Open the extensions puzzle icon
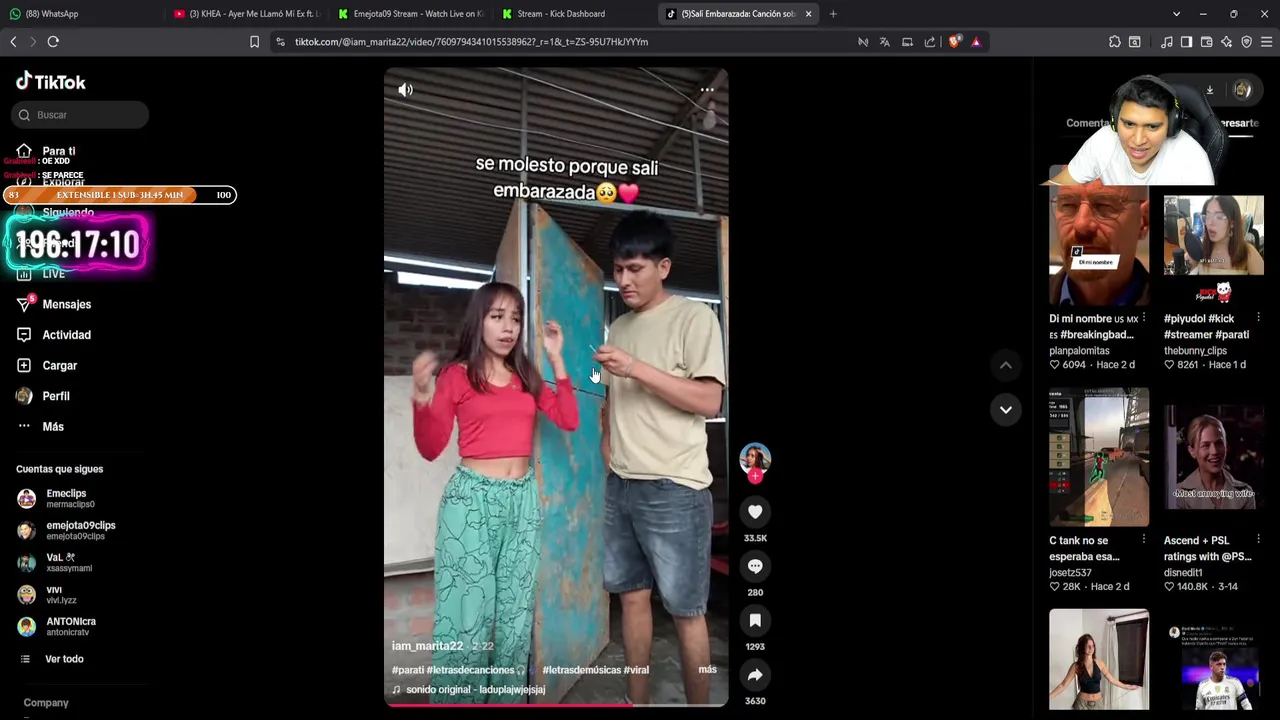The width and height of the screenshot is (1280, 720). 1115,42
